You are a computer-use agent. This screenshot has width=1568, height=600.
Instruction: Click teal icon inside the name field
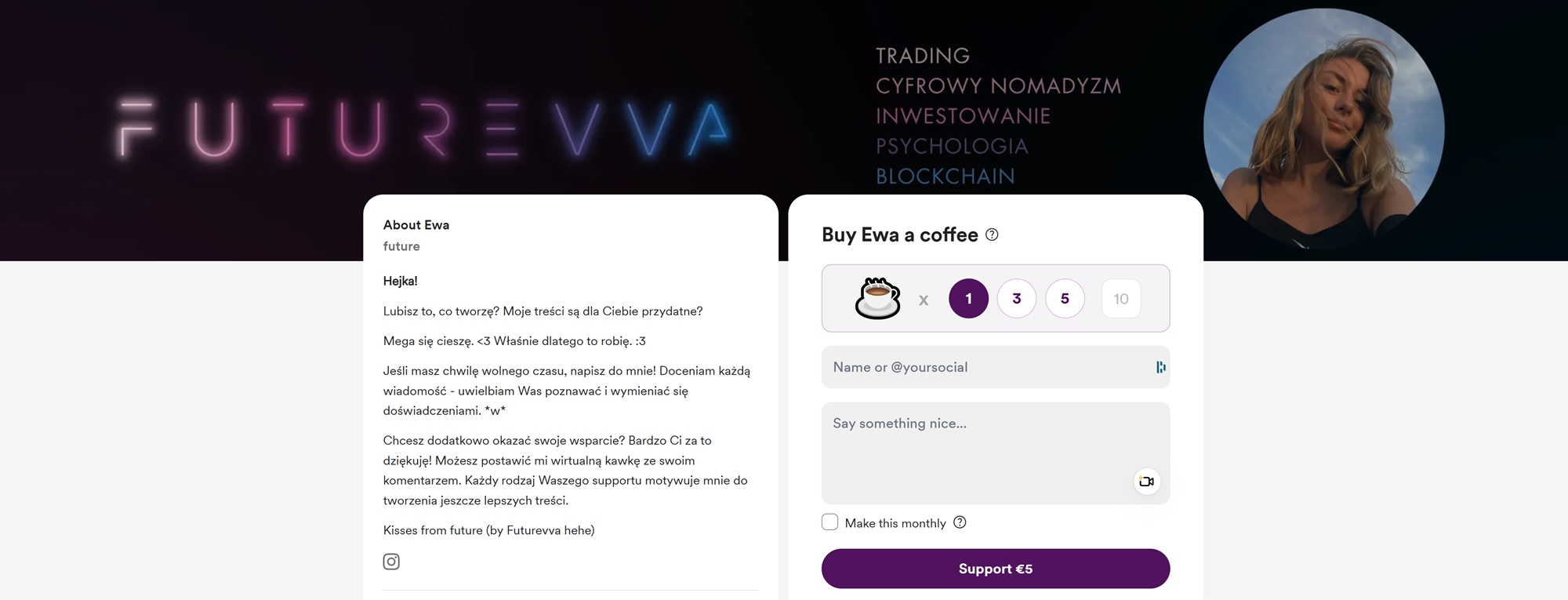(x=1160, y=367)
